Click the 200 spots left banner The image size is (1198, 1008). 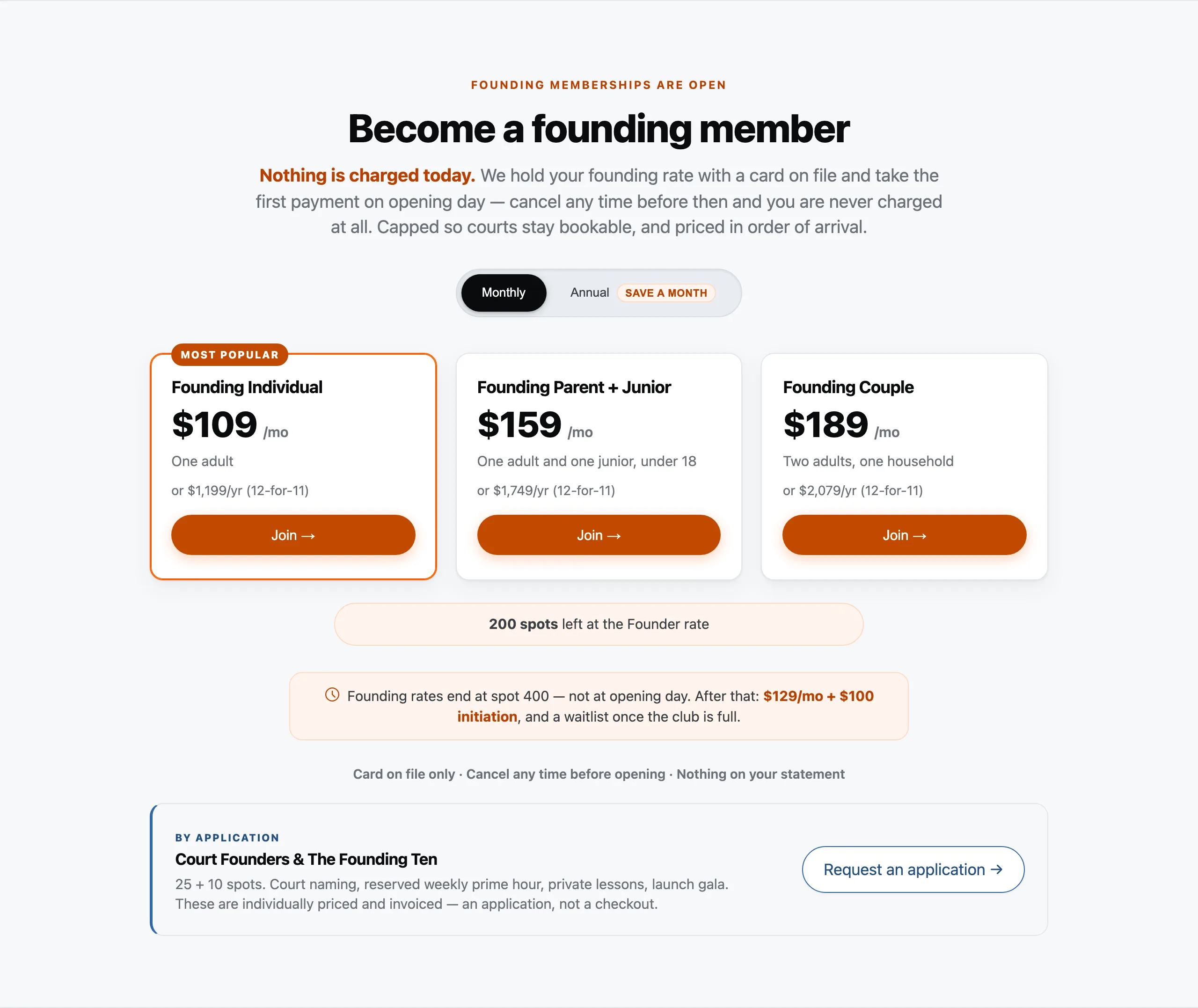click(x=599, y=624)
